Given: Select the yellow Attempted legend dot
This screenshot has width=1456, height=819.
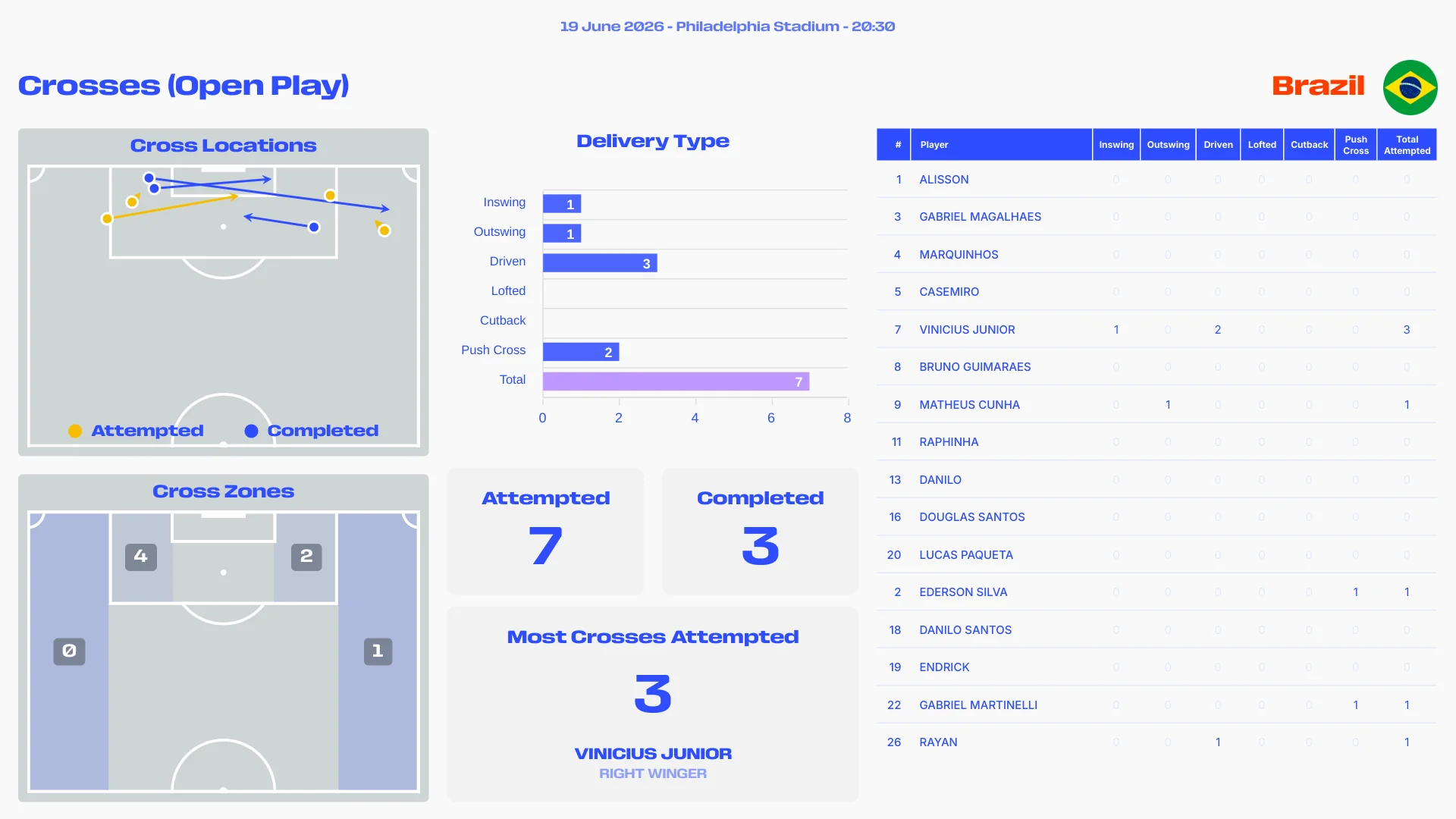Looking at the screenshot, I should click(75, 431).
